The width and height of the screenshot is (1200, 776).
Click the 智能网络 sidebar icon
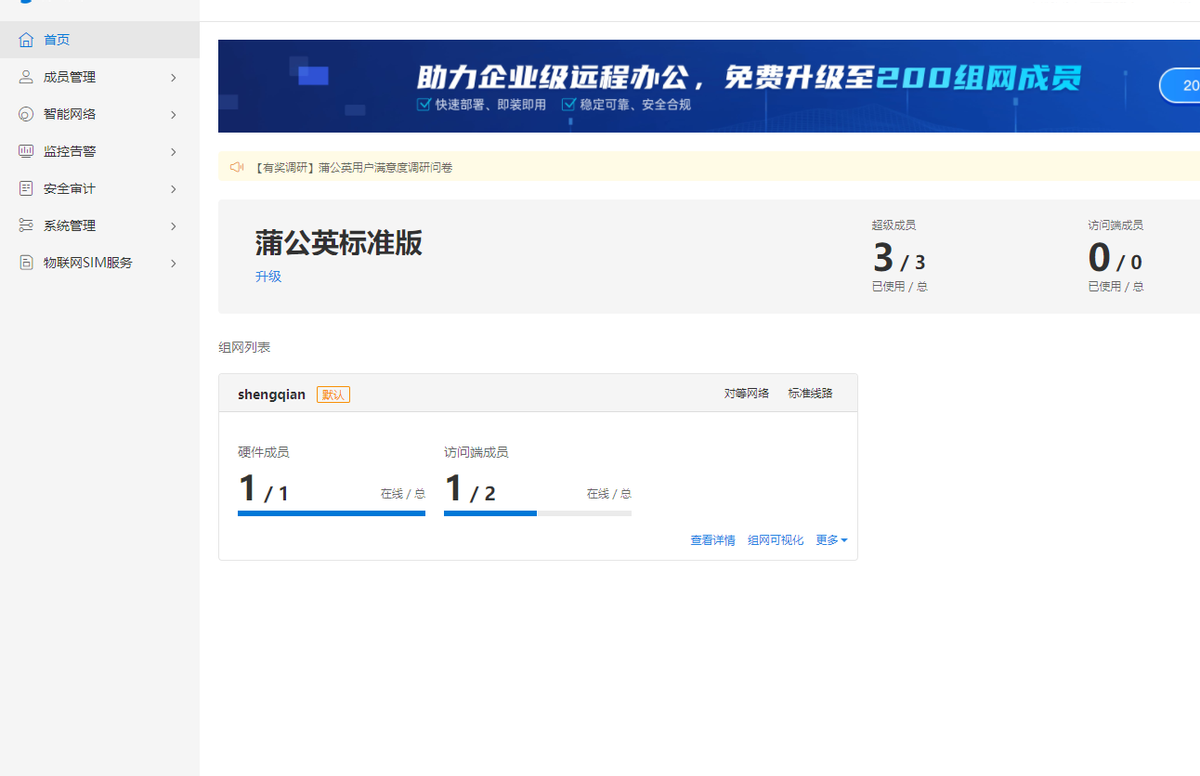click(26, 114)
